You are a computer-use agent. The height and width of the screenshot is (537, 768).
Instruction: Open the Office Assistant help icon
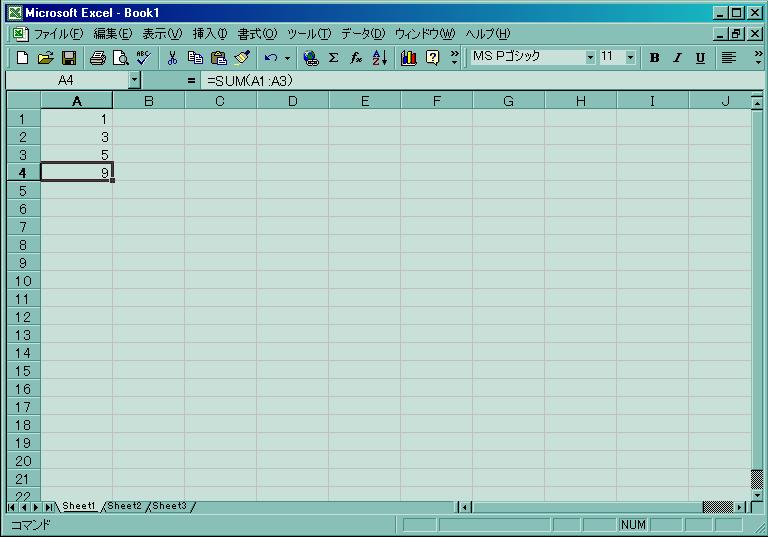[x=432, y=58]
